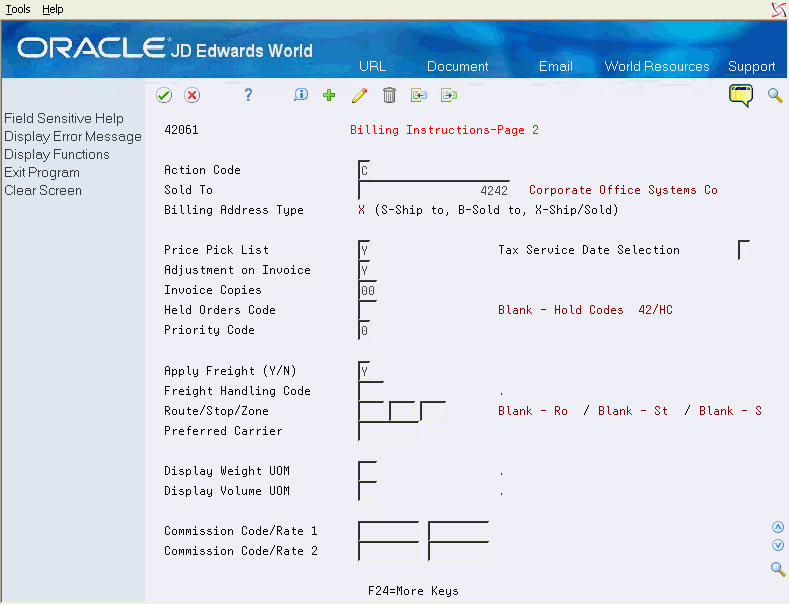Click the magnifier icon in toolbar
789x604 pixels.
[x=775, y=95]
